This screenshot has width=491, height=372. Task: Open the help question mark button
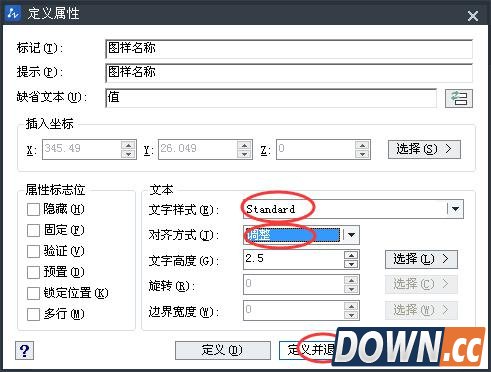(x=24, y=351)
